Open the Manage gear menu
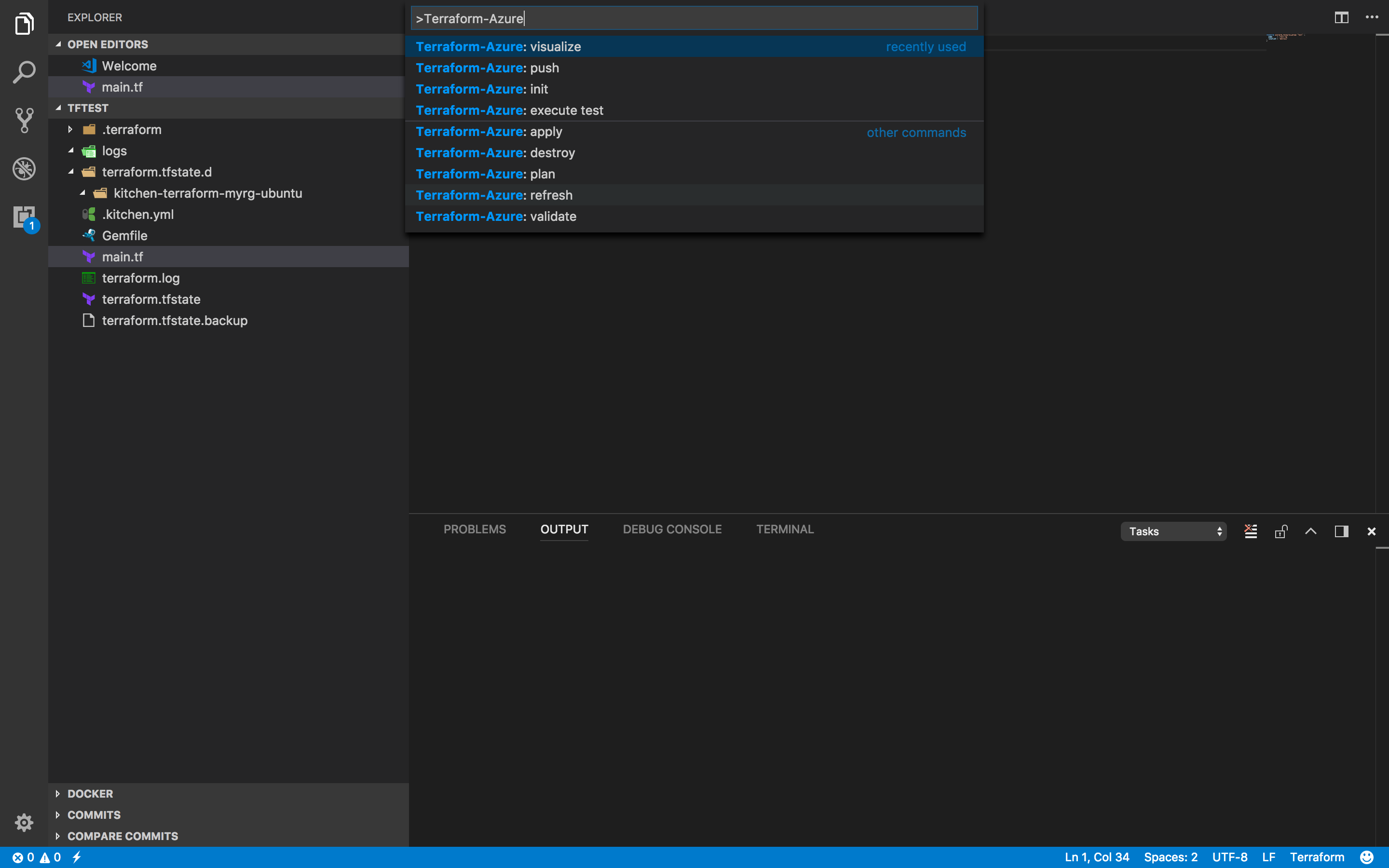 coord(24,822)
